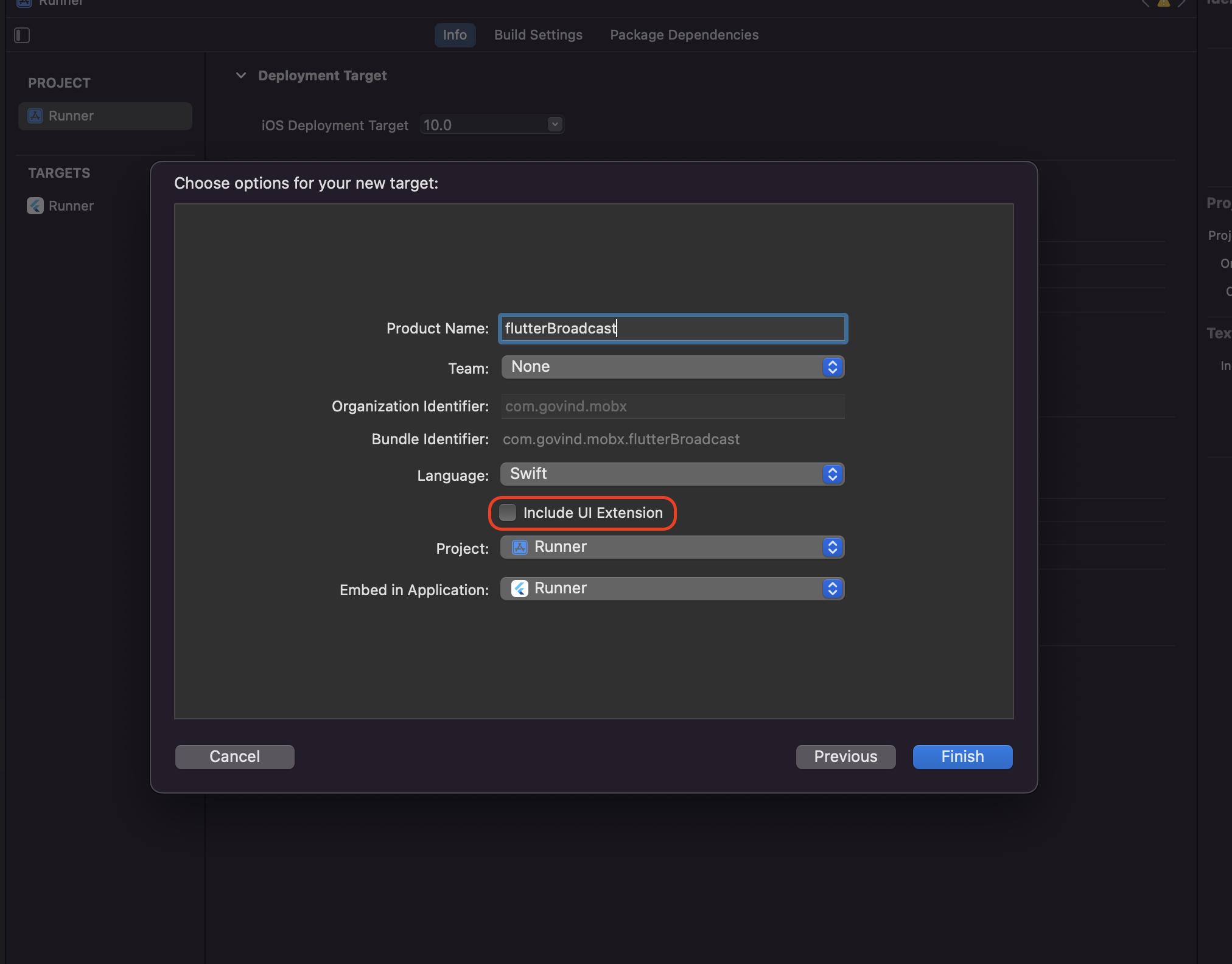The height and width of the screenshot is (964, 1232).
Task: Toggle the navigator sidebar icon
Action: point(23,35)
